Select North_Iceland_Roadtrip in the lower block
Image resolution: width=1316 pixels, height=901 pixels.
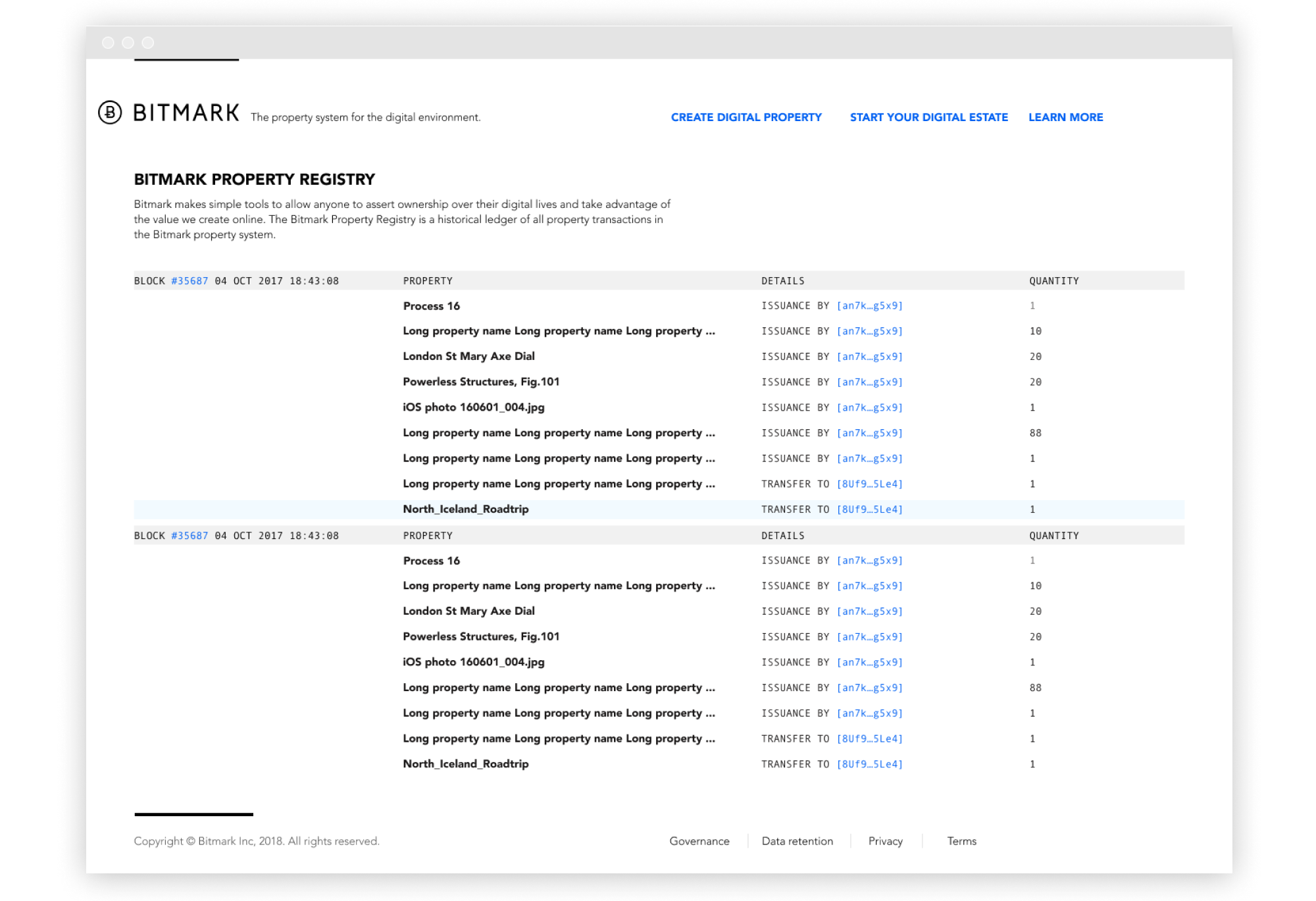466,764
